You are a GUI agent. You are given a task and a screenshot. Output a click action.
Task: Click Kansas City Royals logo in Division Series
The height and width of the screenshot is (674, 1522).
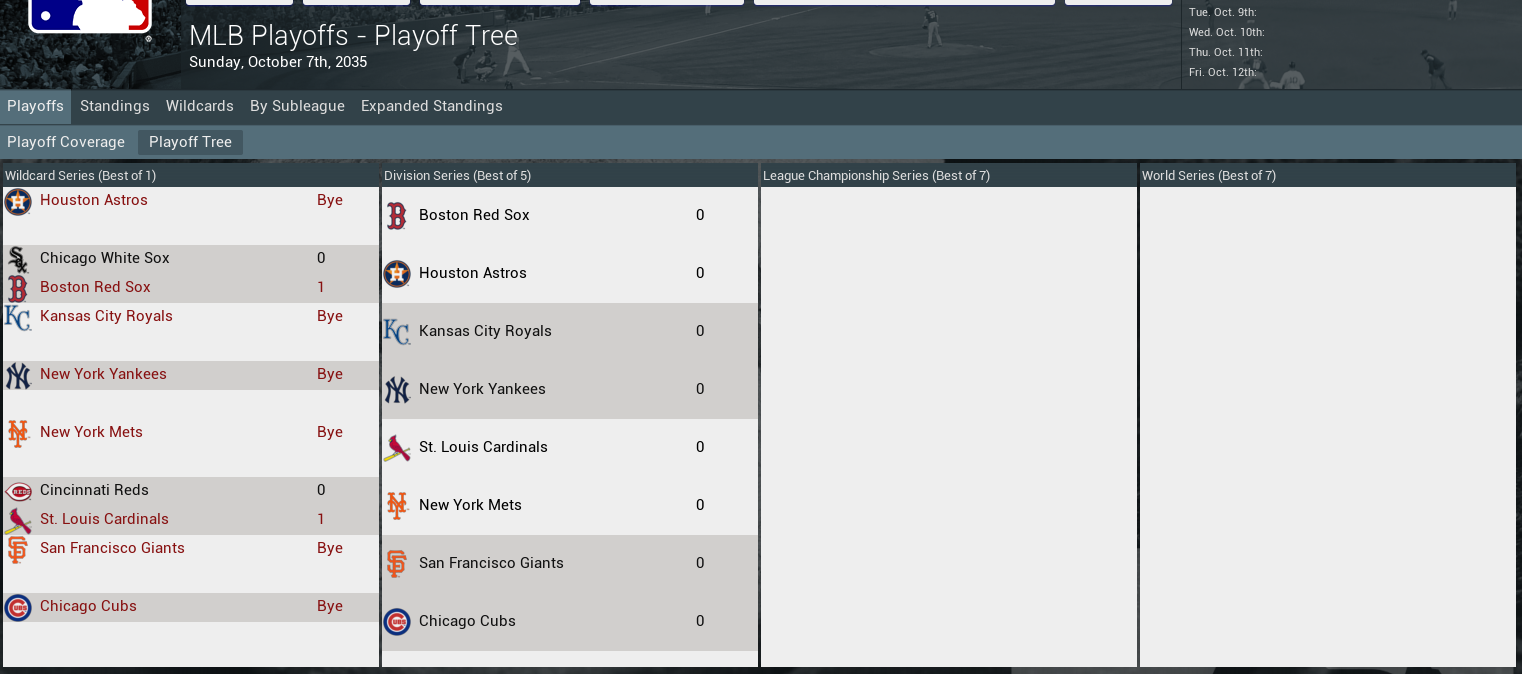[x=397, y=332]
